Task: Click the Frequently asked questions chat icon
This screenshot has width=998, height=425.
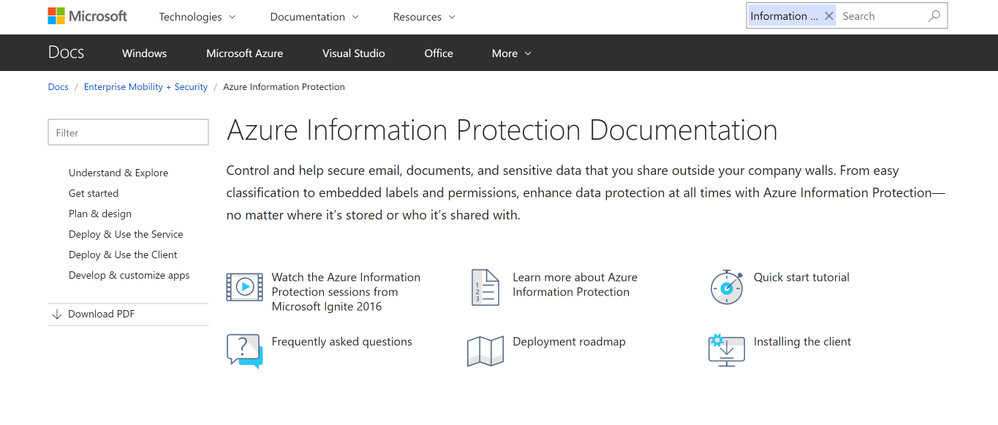Action: pos(244,350)
